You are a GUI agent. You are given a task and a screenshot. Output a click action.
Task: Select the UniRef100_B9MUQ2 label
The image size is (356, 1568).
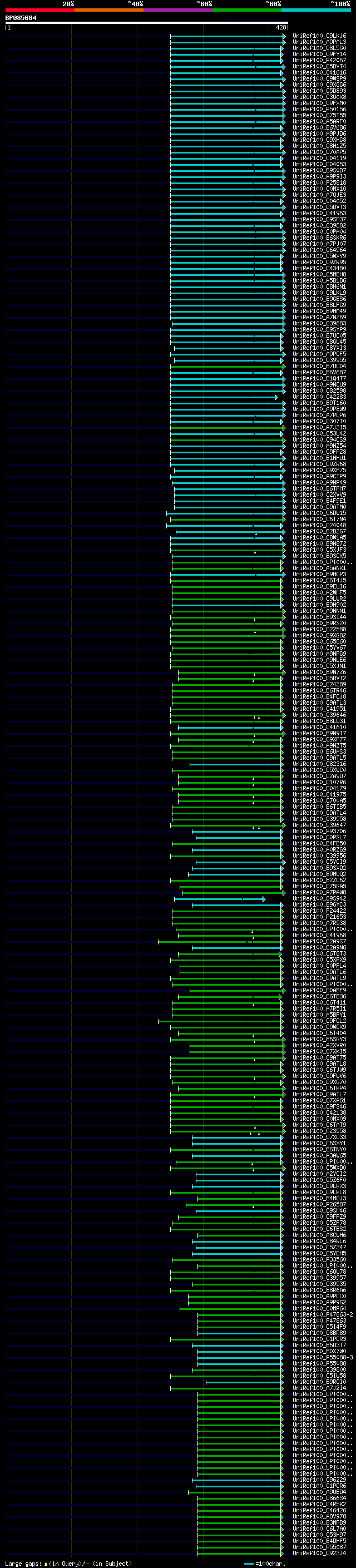point(319,873)
